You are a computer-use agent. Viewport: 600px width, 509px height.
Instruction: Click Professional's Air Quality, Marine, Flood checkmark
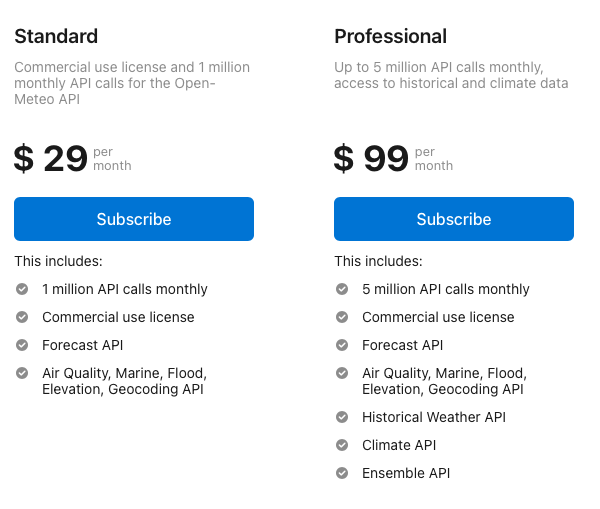pyautogui.click(x=342, y=373)
